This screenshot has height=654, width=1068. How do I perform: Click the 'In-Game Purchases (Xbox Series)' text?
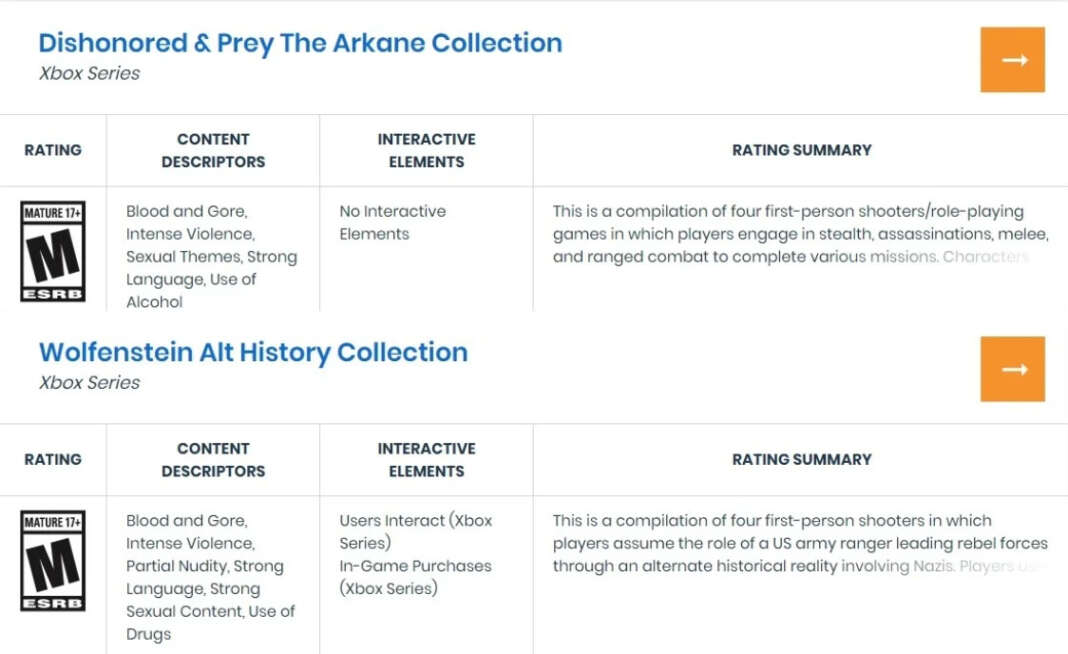(415, 577)
